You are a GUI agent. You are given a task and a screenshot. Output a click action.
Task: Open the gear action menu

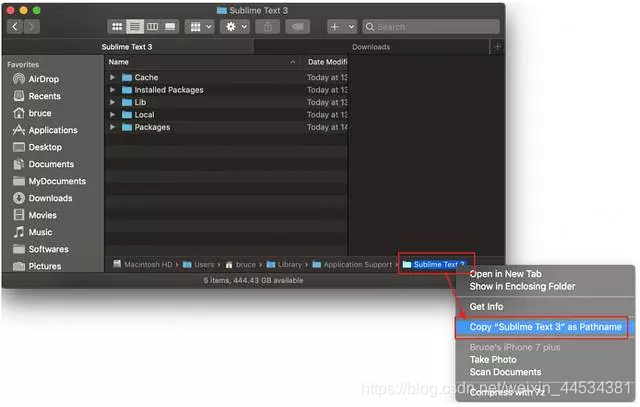click(235, 27)
